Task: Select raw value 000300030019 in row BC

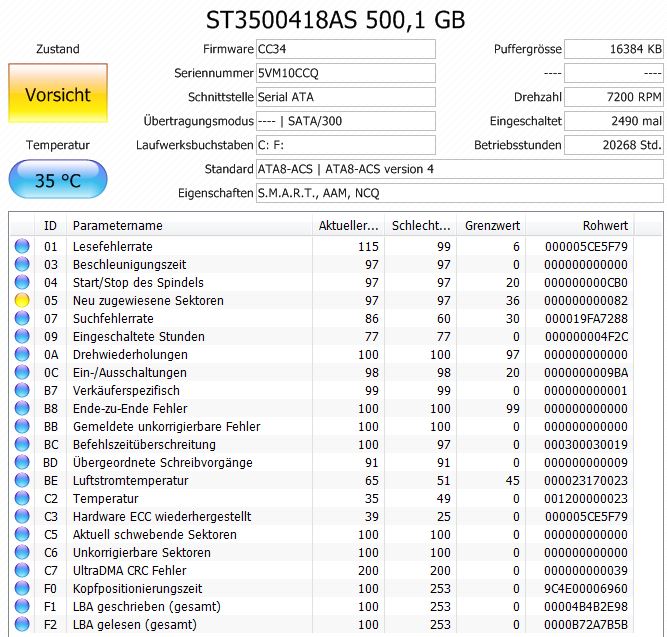Action: tap(586, 444)
